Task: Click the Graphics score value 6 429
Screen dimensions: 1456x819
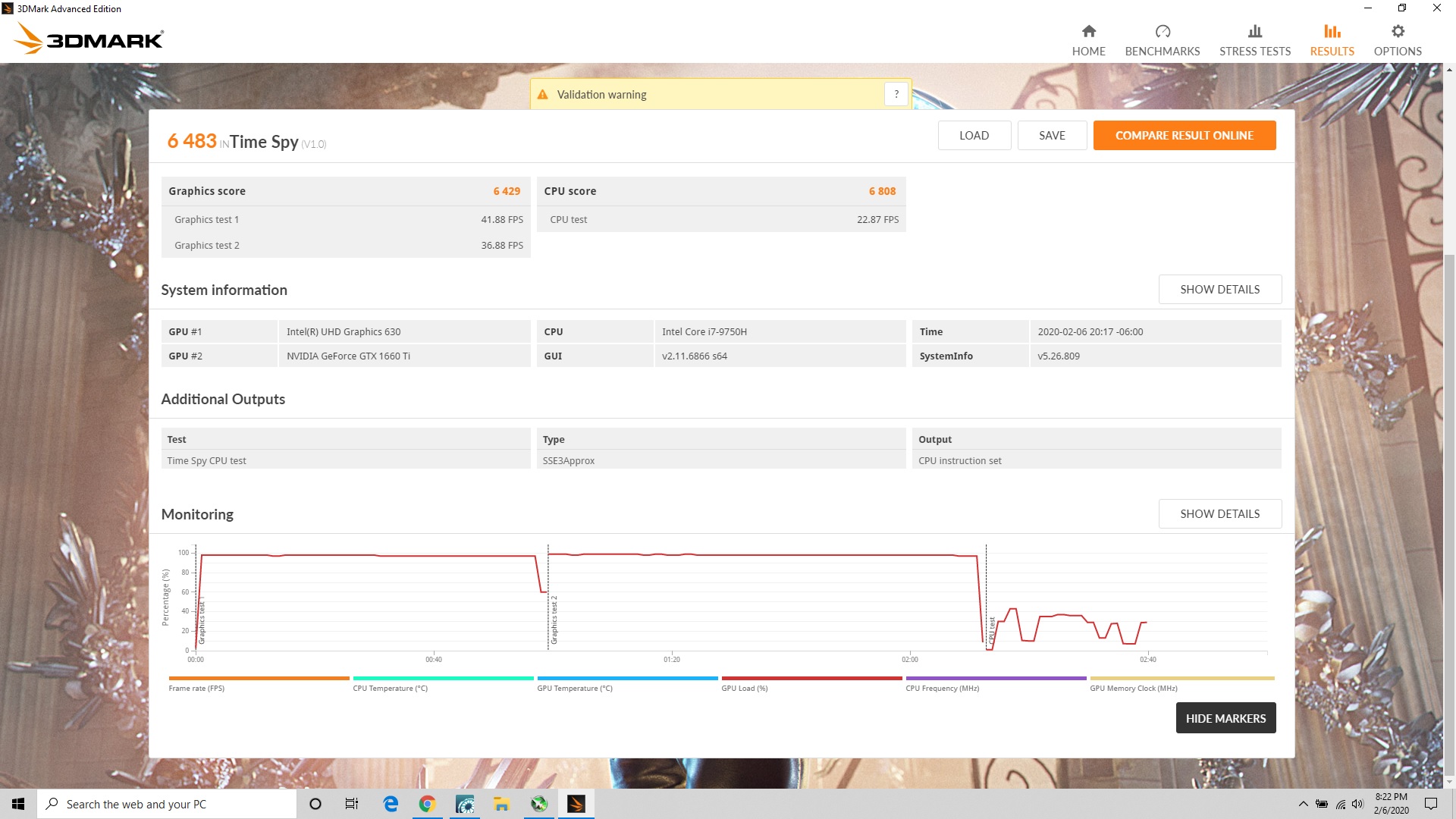Action: tap(507, 191)
